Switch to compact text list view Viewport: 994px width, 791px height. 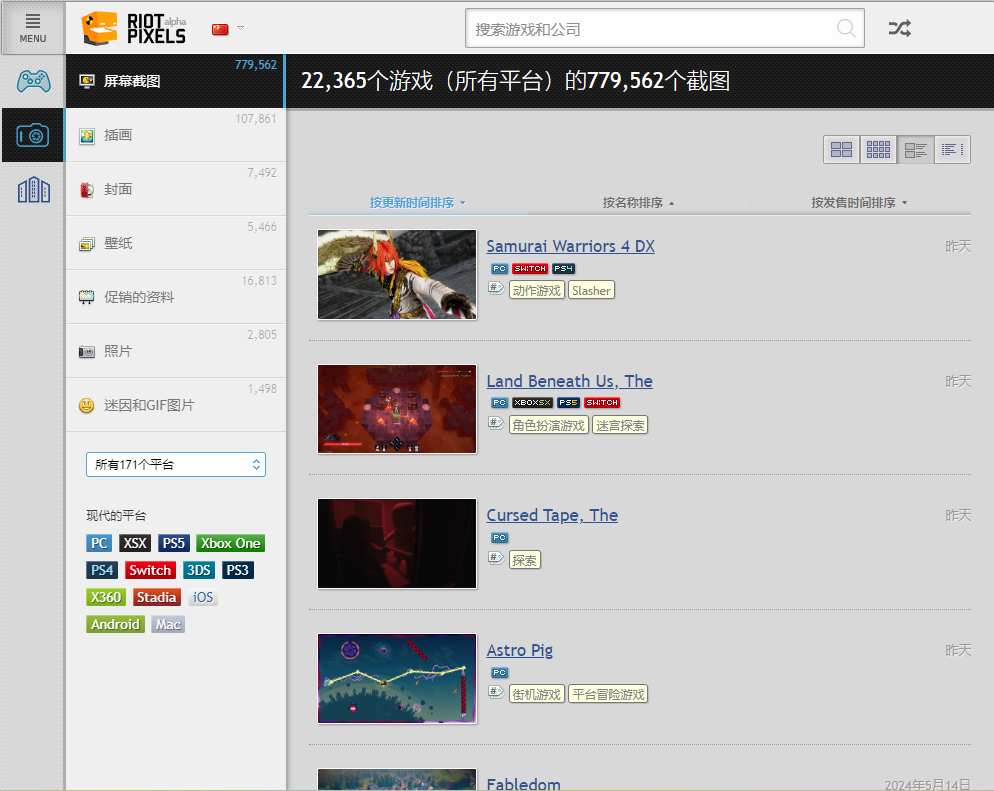click(952, 150)
